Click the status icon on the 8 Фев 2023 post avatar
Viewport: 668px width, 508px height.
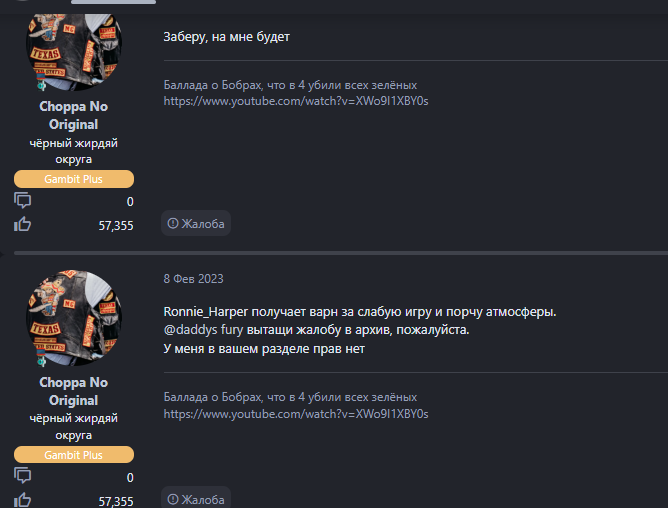42,363
